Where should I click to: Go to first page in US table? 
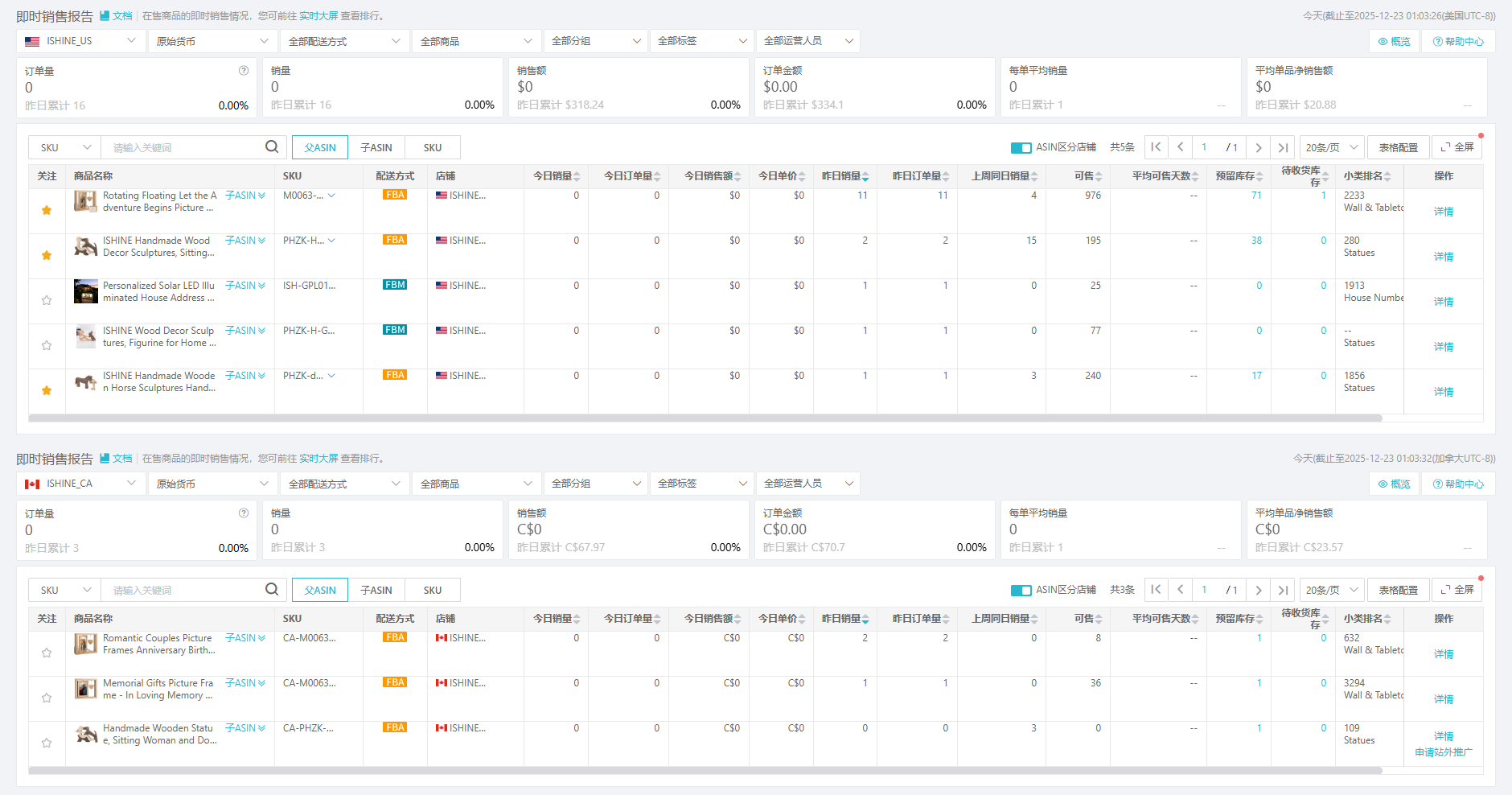[1156, 147]
